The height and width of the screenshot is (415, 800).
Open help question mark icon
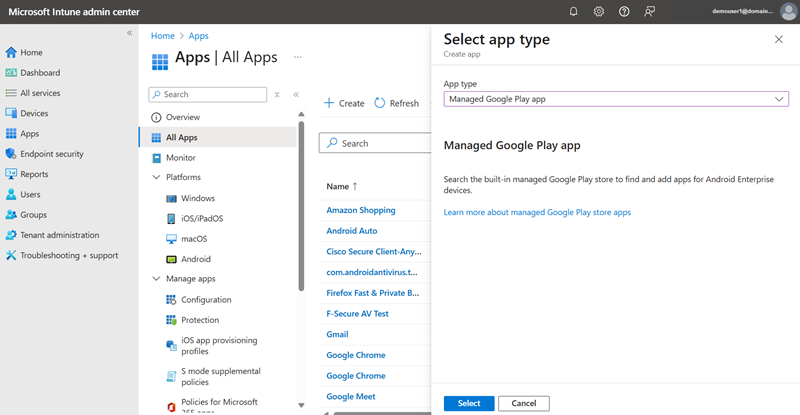(624, 11)
